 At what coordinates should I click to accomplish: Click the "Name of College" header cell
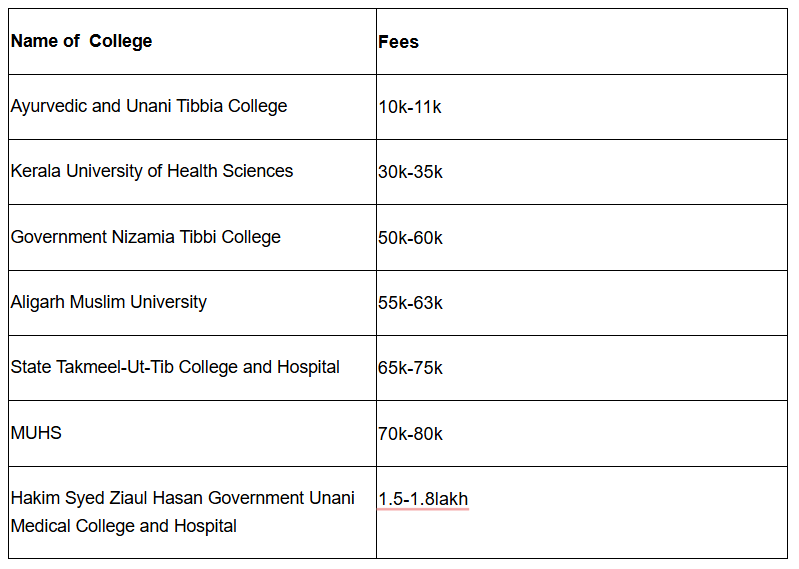point(82,41)
